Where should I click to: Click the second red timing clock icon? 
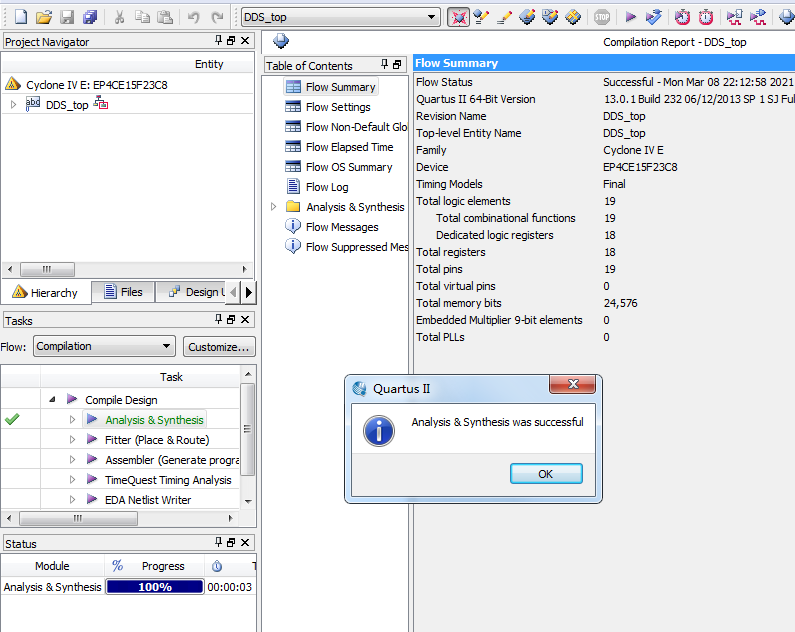click(706, 17)
